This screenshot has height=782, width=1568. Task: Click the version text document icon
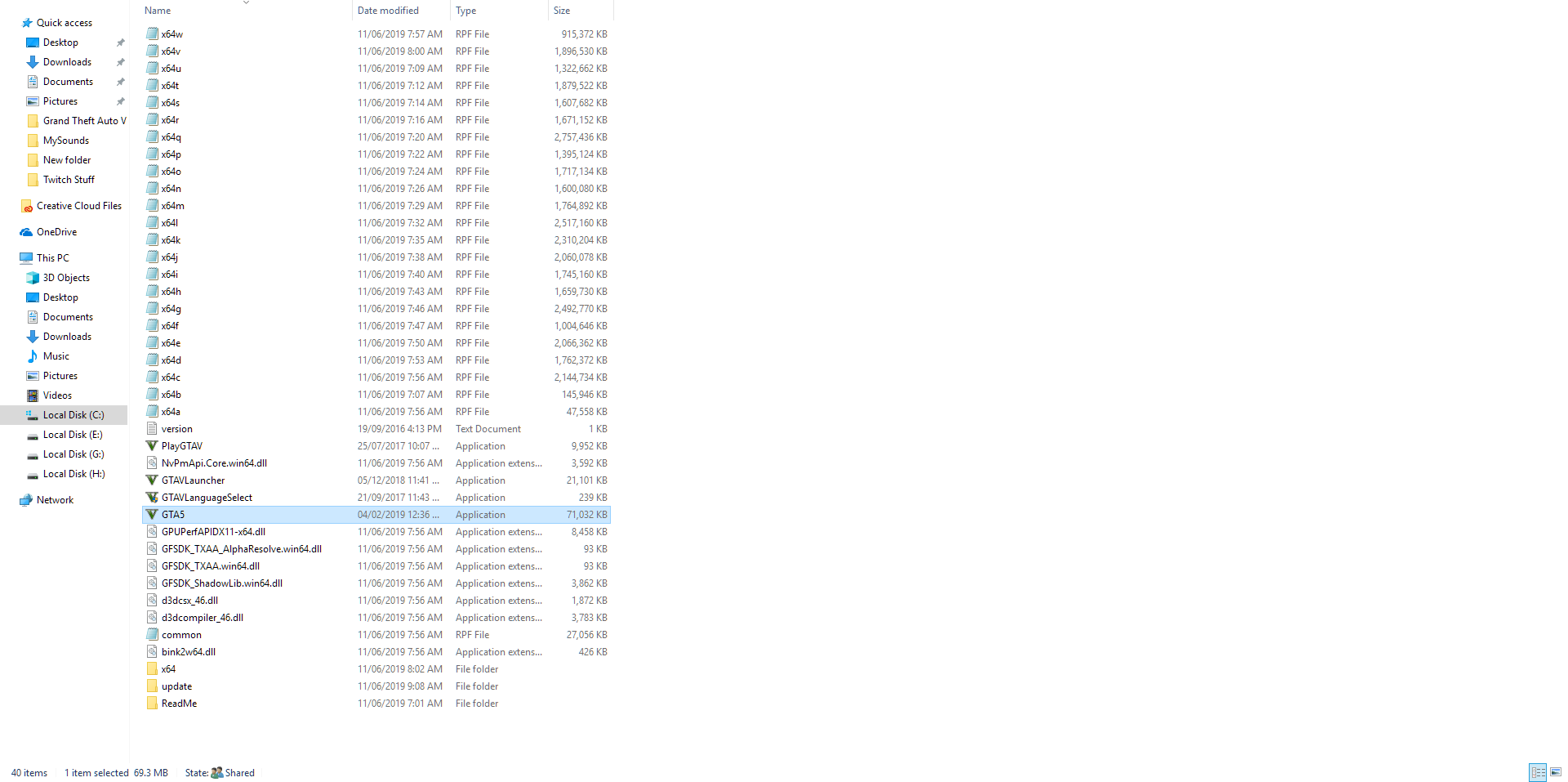tap(152, 429)
